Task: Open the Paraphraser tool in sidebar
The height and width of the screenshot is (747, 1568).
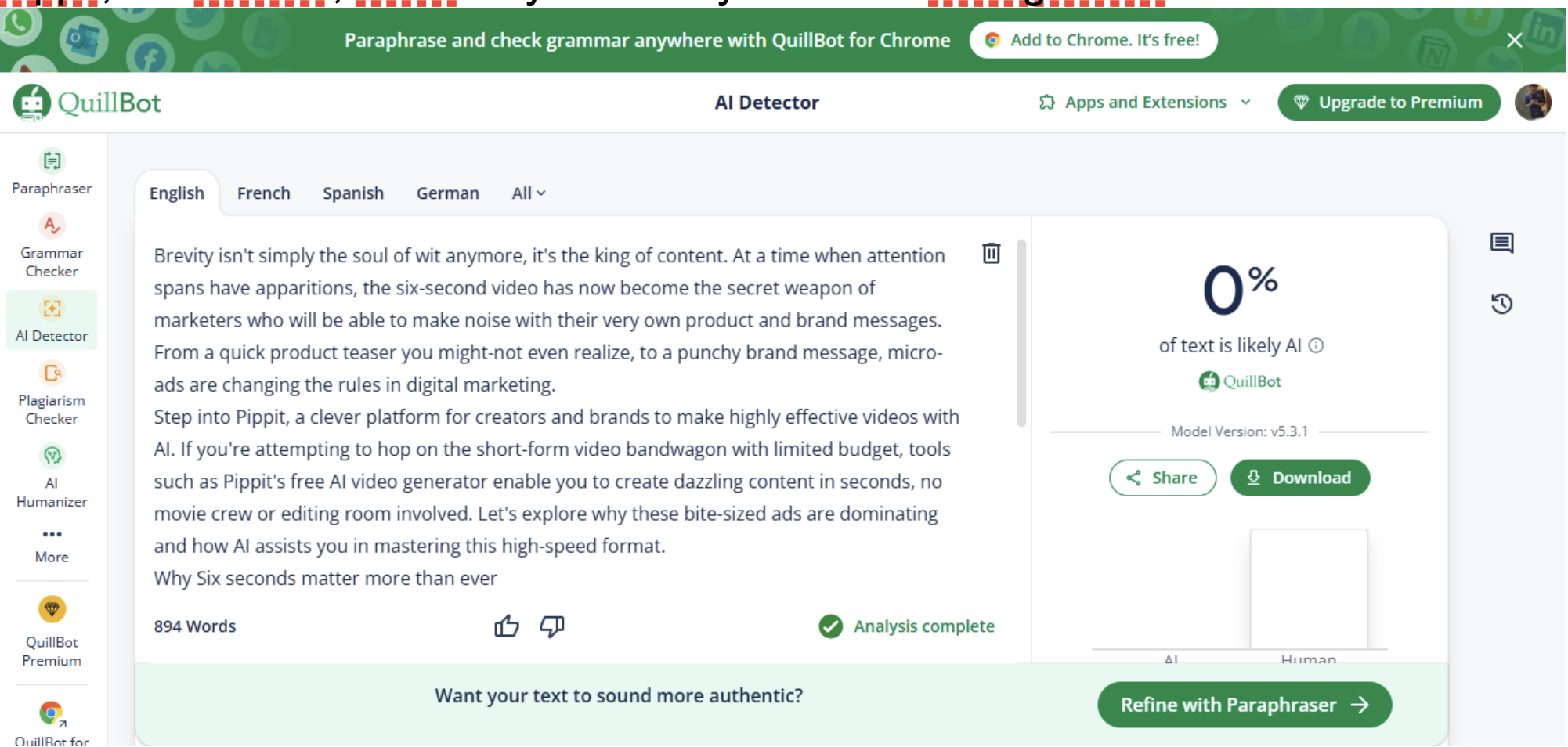Action: (x=52, y=171)
